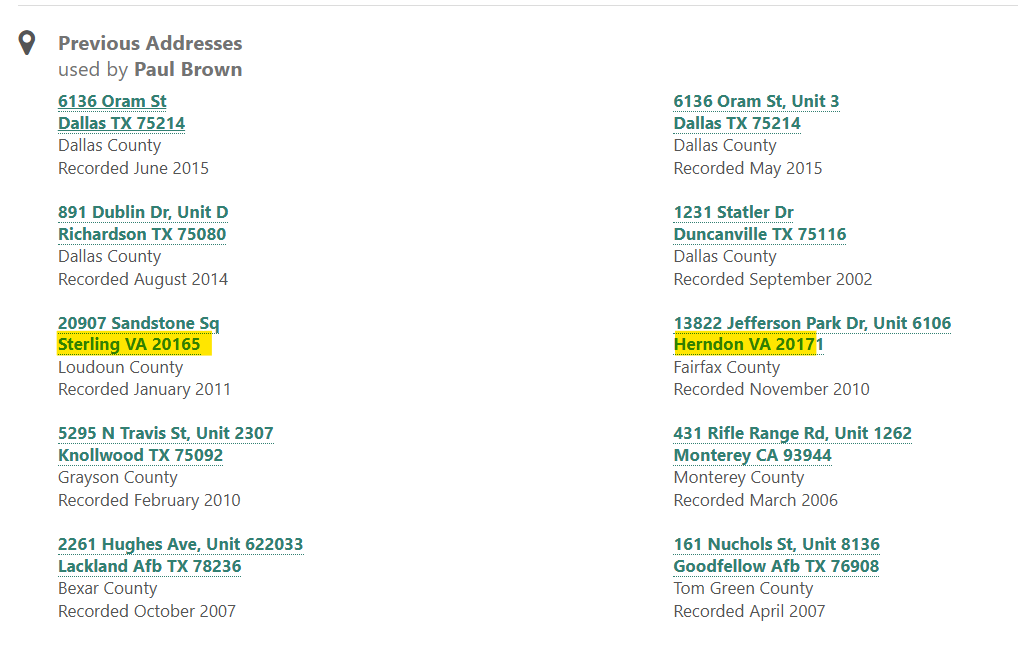Click the Duncanville TX 75116 link
Screen dimensions: 1018x645
(x=760, y=234)
